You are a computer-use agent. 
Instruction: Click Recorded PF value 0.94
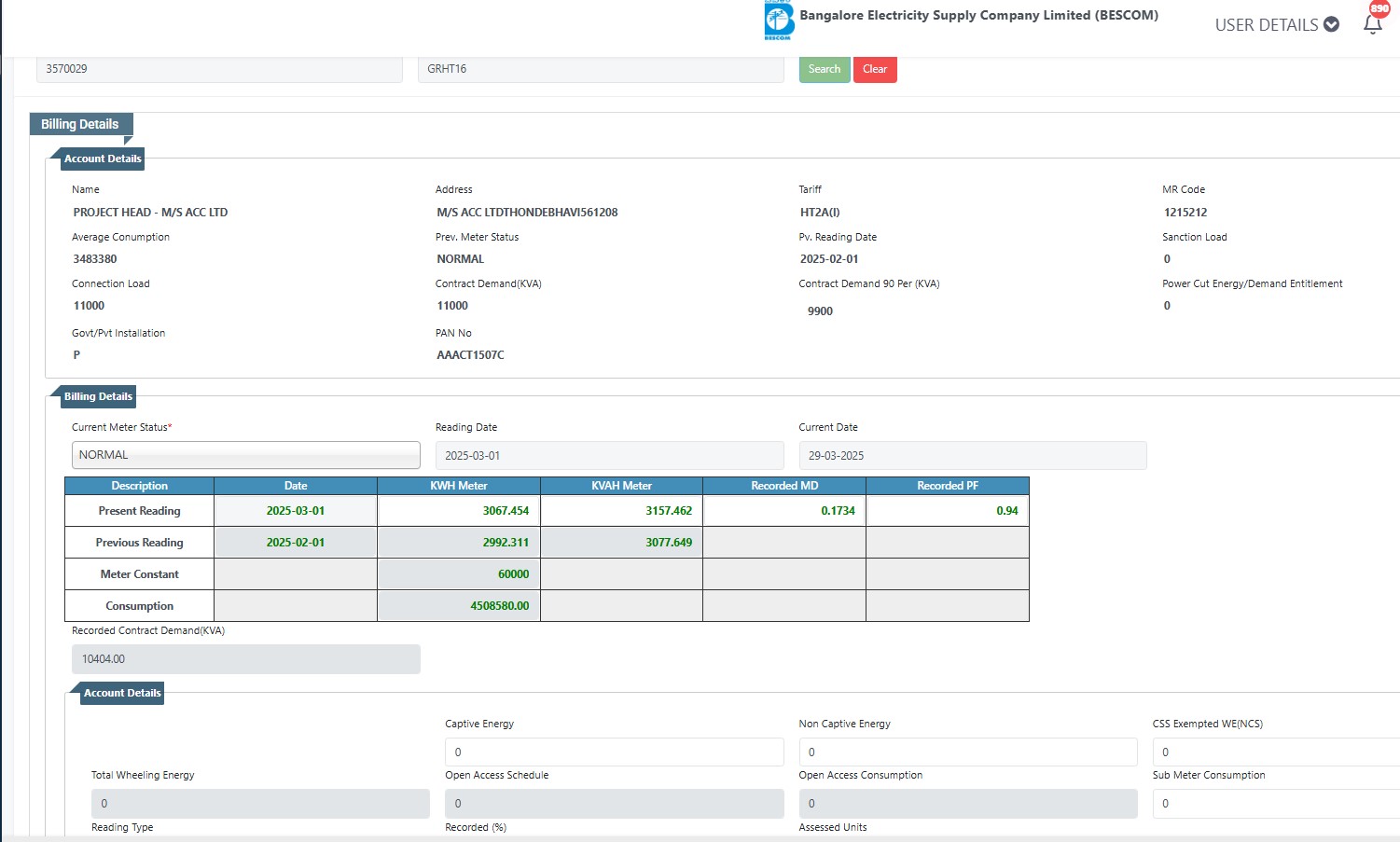[948, 511]
